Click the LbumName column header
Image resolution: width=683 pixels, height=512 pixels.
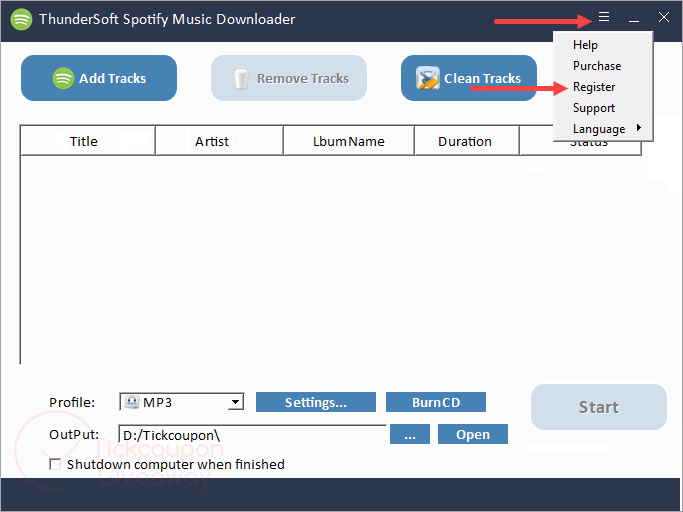click(x=348, y=141)
